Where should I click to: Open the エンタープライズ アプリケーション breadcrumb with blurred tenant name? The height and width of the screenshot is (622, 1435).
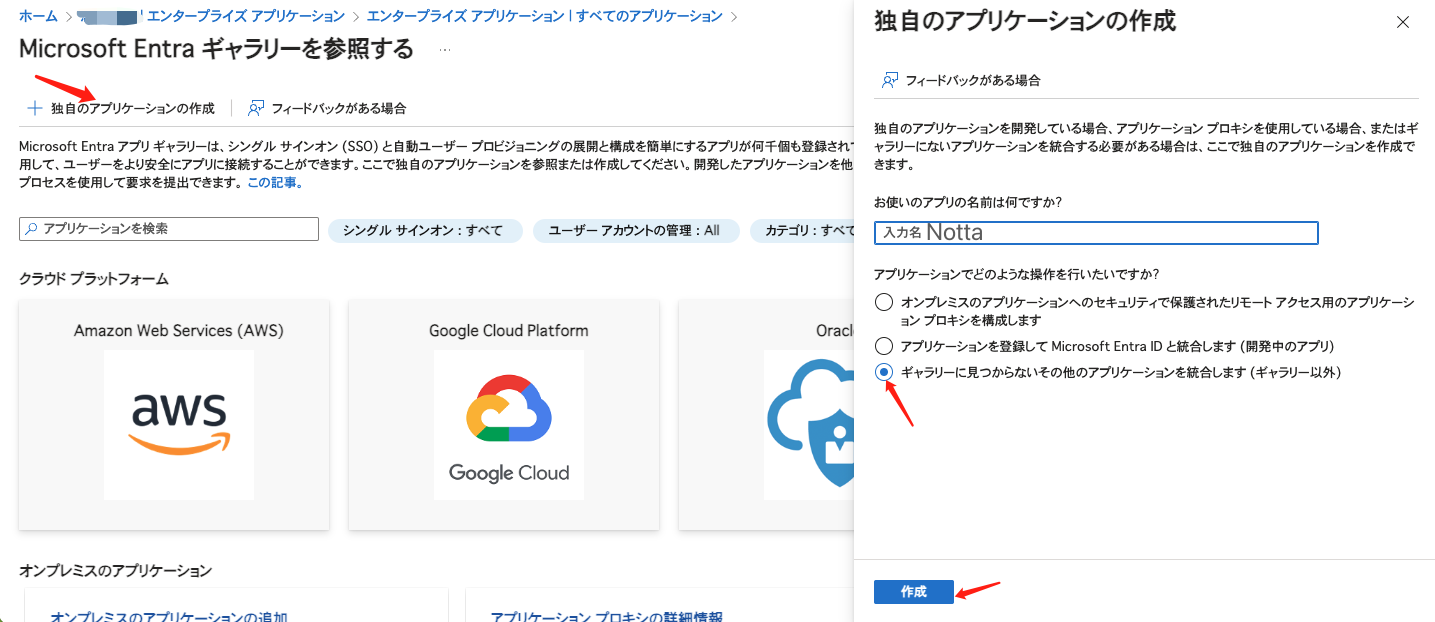tap(212, 17)
